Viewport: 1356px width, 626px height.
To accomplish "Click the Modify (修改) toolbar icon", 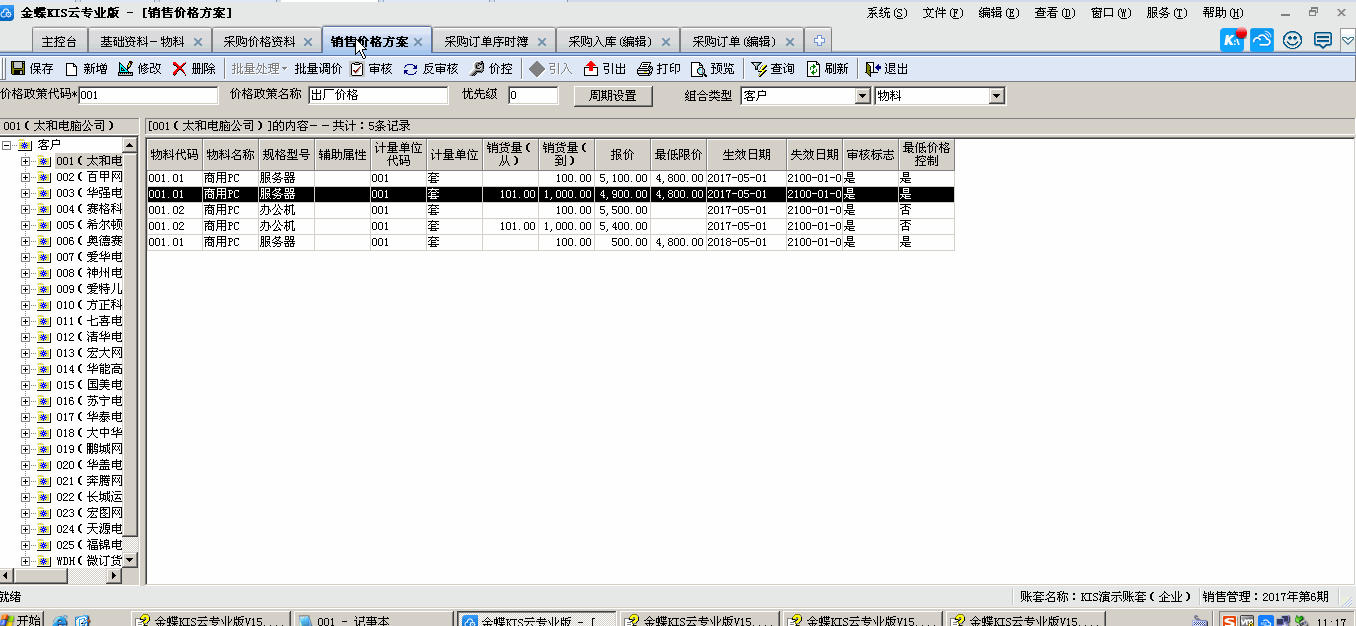I will [125, 69].
